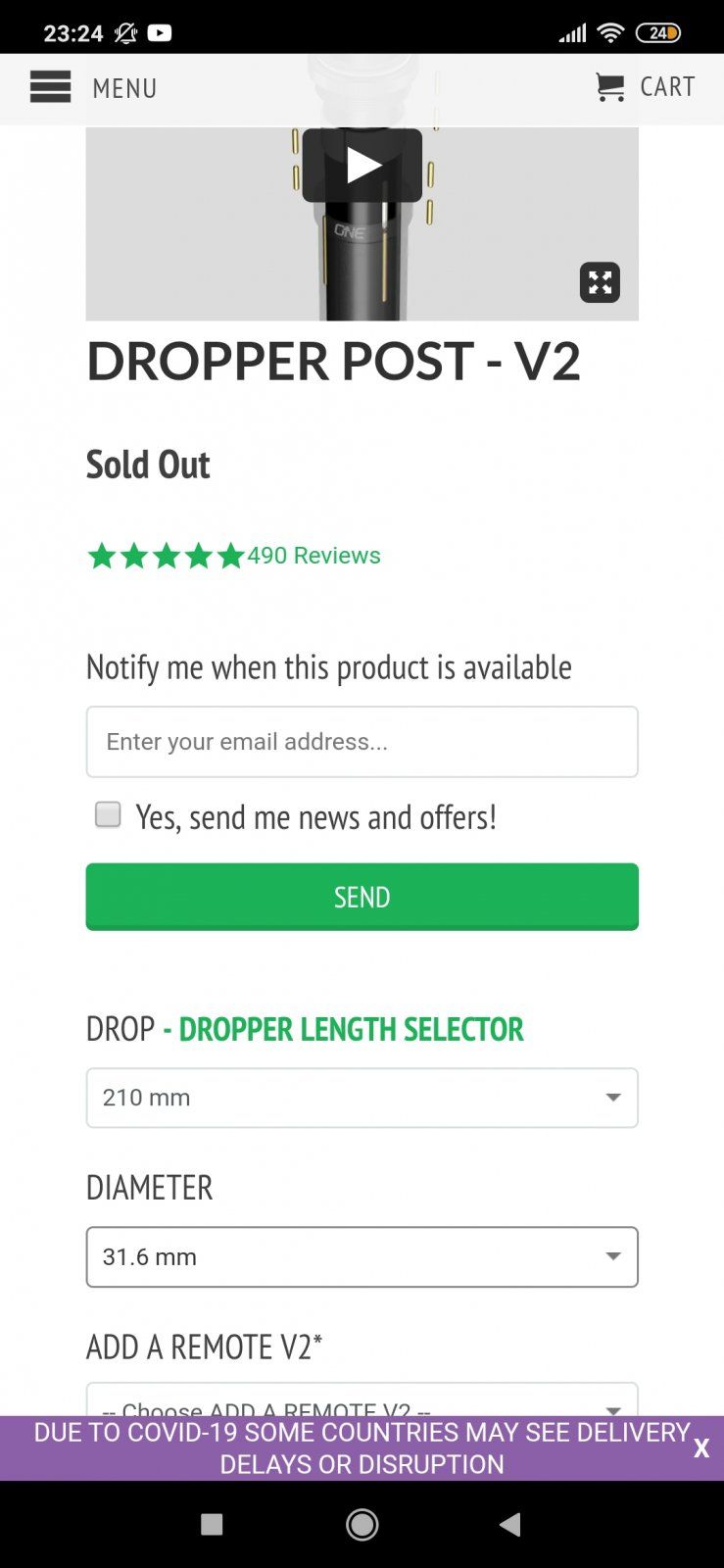The height and width of the screenshot is (1568, 724).
Task: Open the CART text link
Action: point(667,87)
